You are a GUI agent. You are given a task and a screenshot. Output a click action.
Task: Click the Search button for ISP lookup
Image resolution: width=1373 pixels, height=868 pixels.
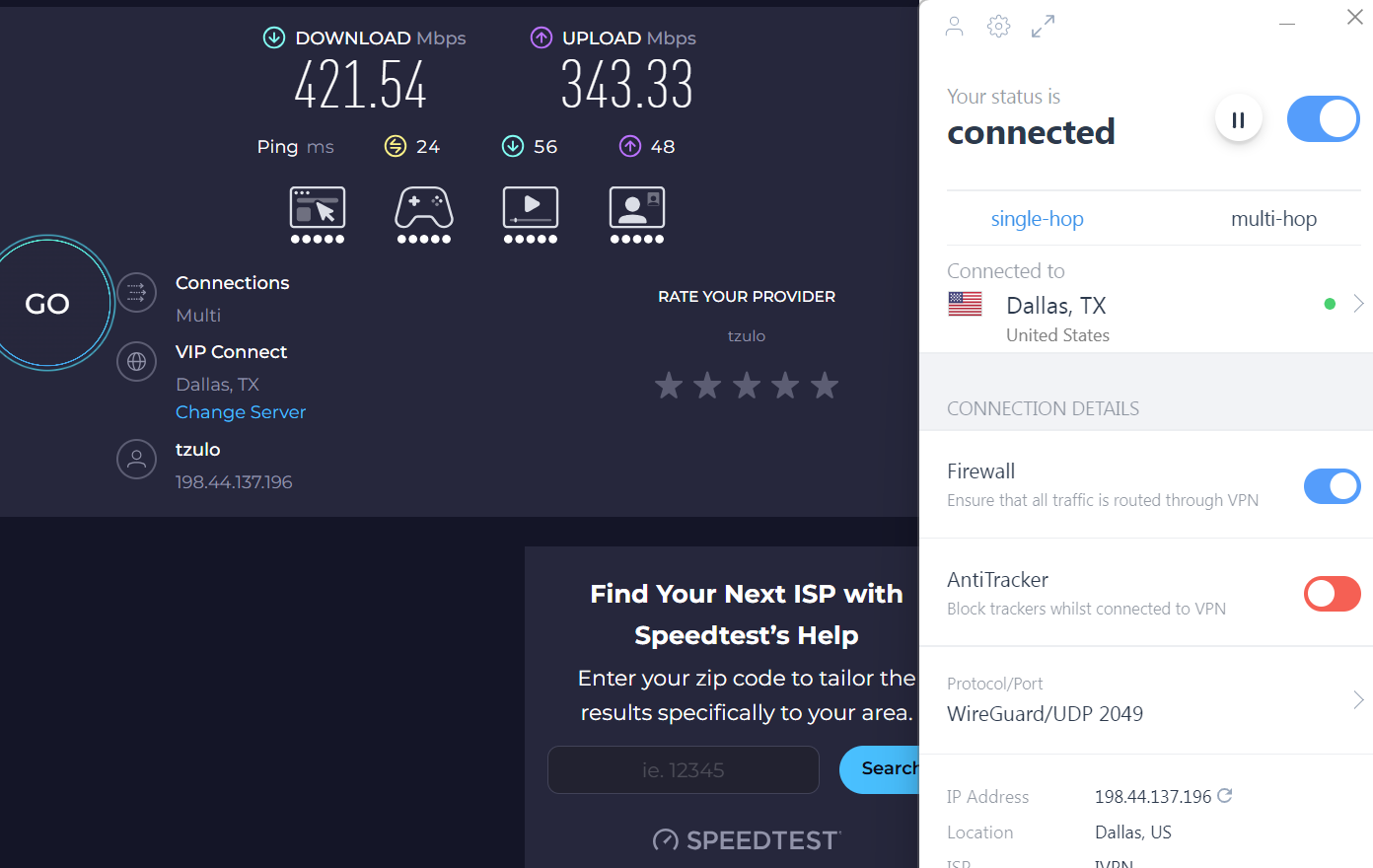tap(880, 769)
